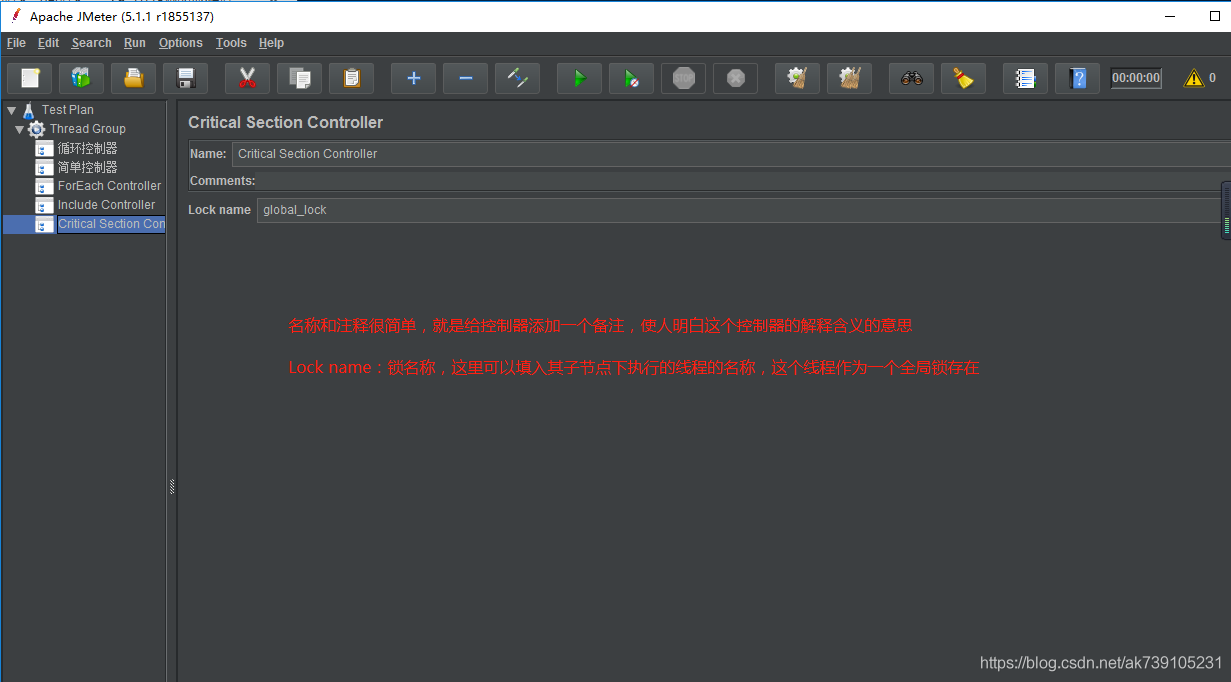The width and height of the screenshot is (1231, 682).
Task: Start the test with green arrow
Action: pyautogui.click(x=580, y=78)
